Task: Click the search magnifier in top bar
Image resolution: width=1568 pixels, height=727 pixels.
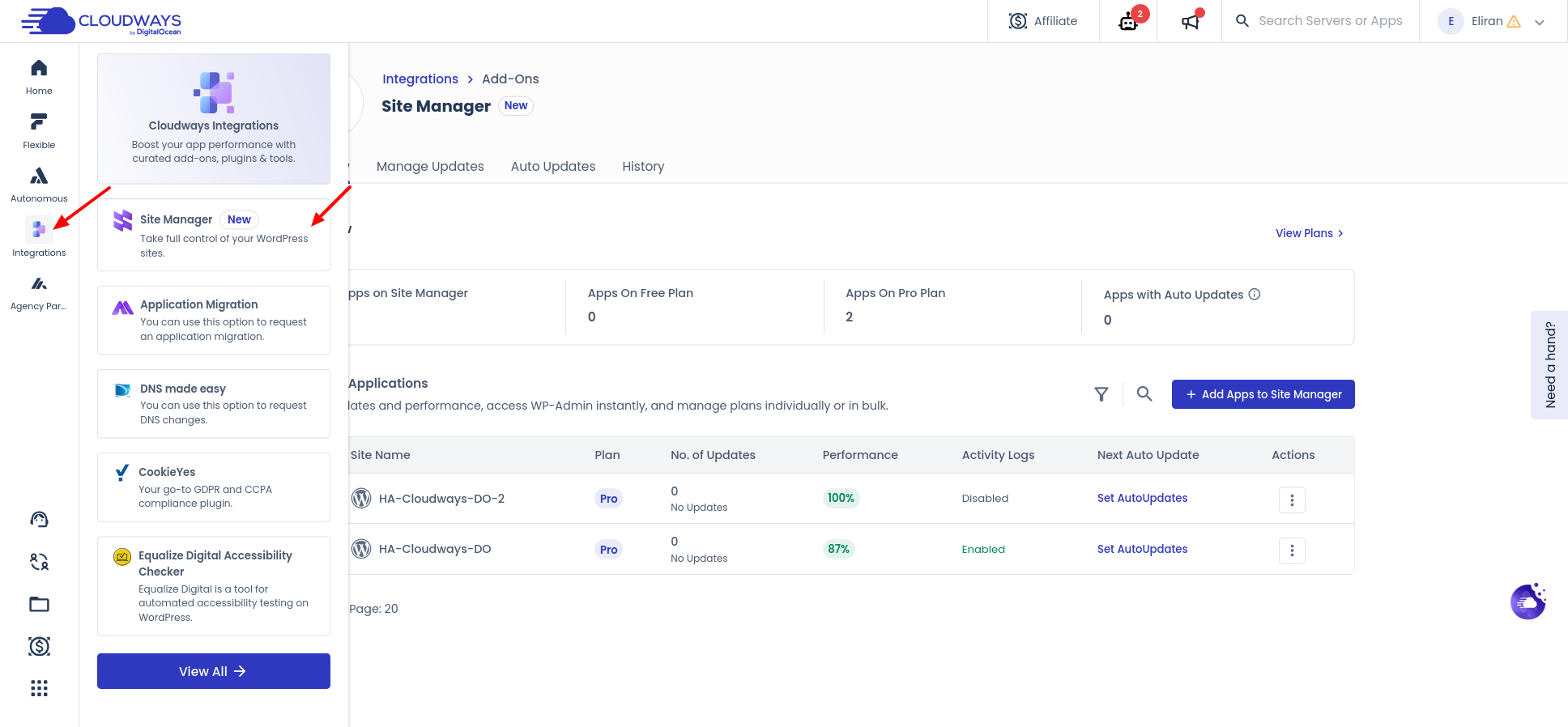Action: pyautogui.click(x=1242, y=21)
